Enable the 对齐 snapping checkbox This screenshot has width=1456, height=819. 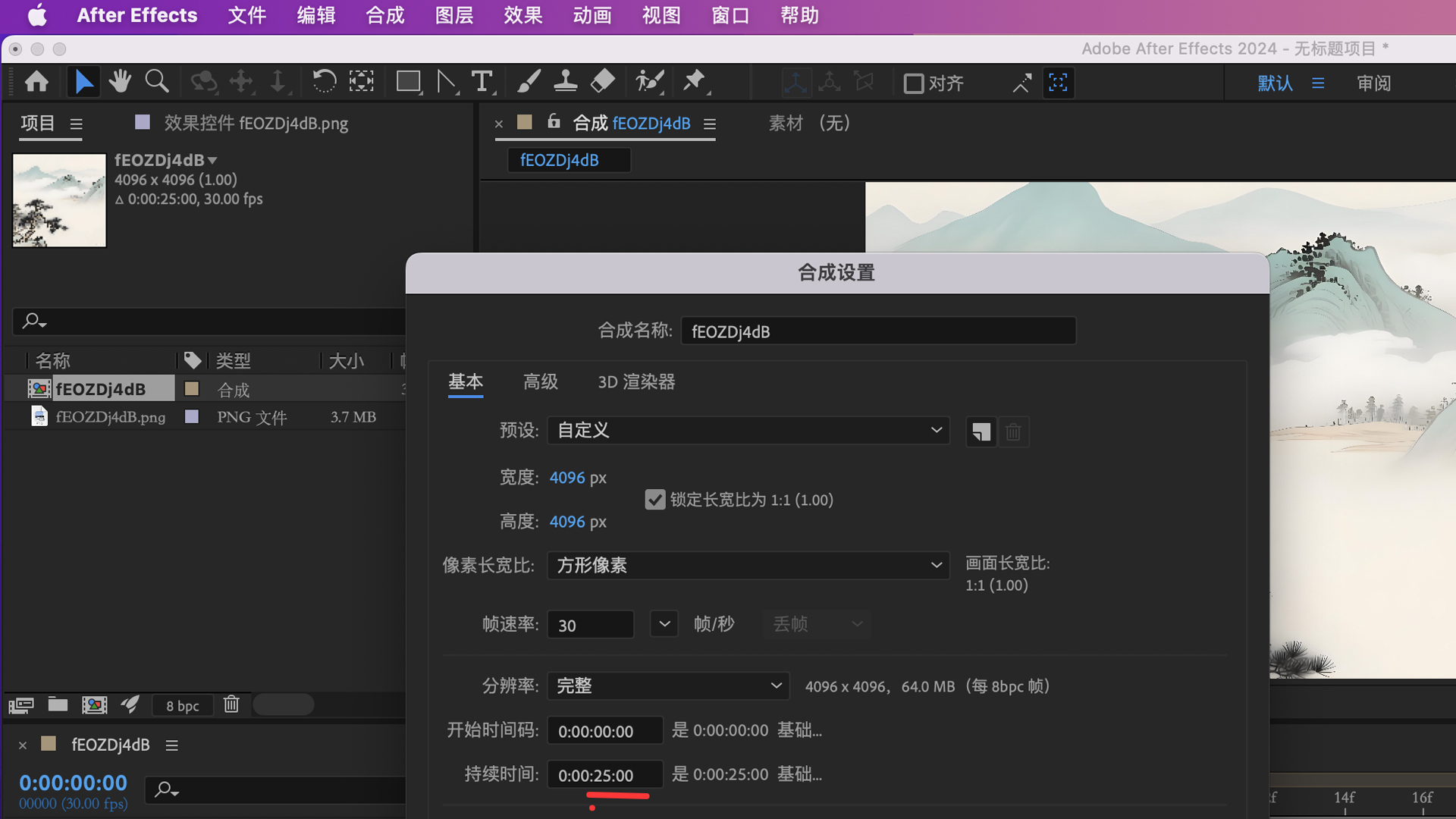tap(914, 83)
